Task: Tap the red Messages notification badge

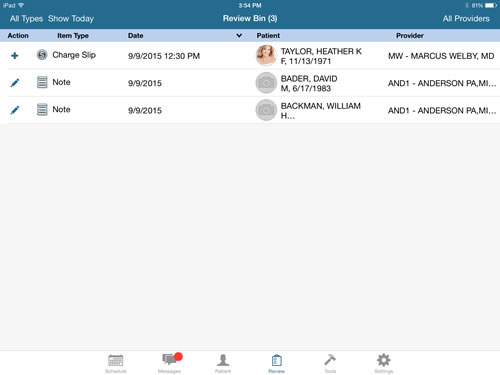Action: click(178, 357)
